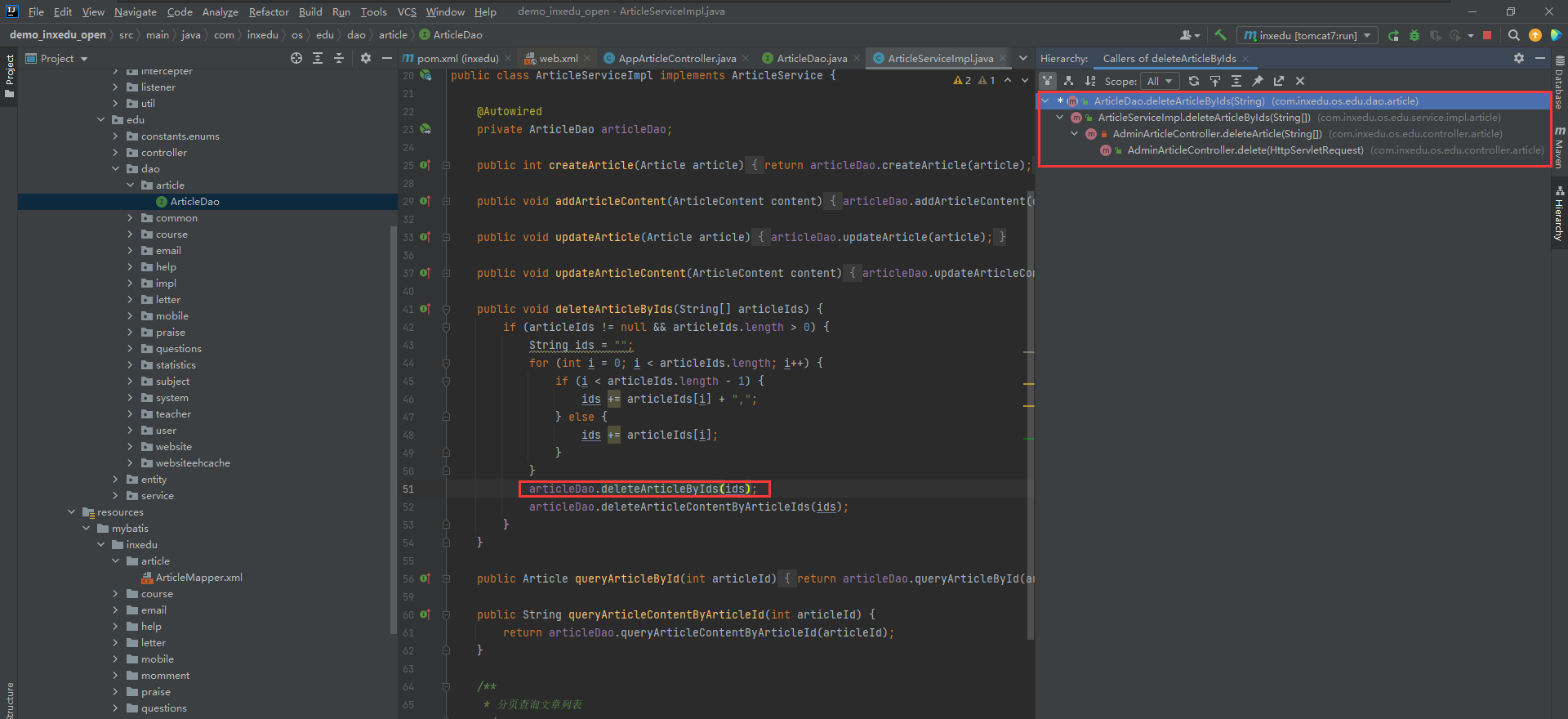Click the ArticleDao breadcrumb item
The width and height of the screenshot is (1568, 719).
pos(451,34)
